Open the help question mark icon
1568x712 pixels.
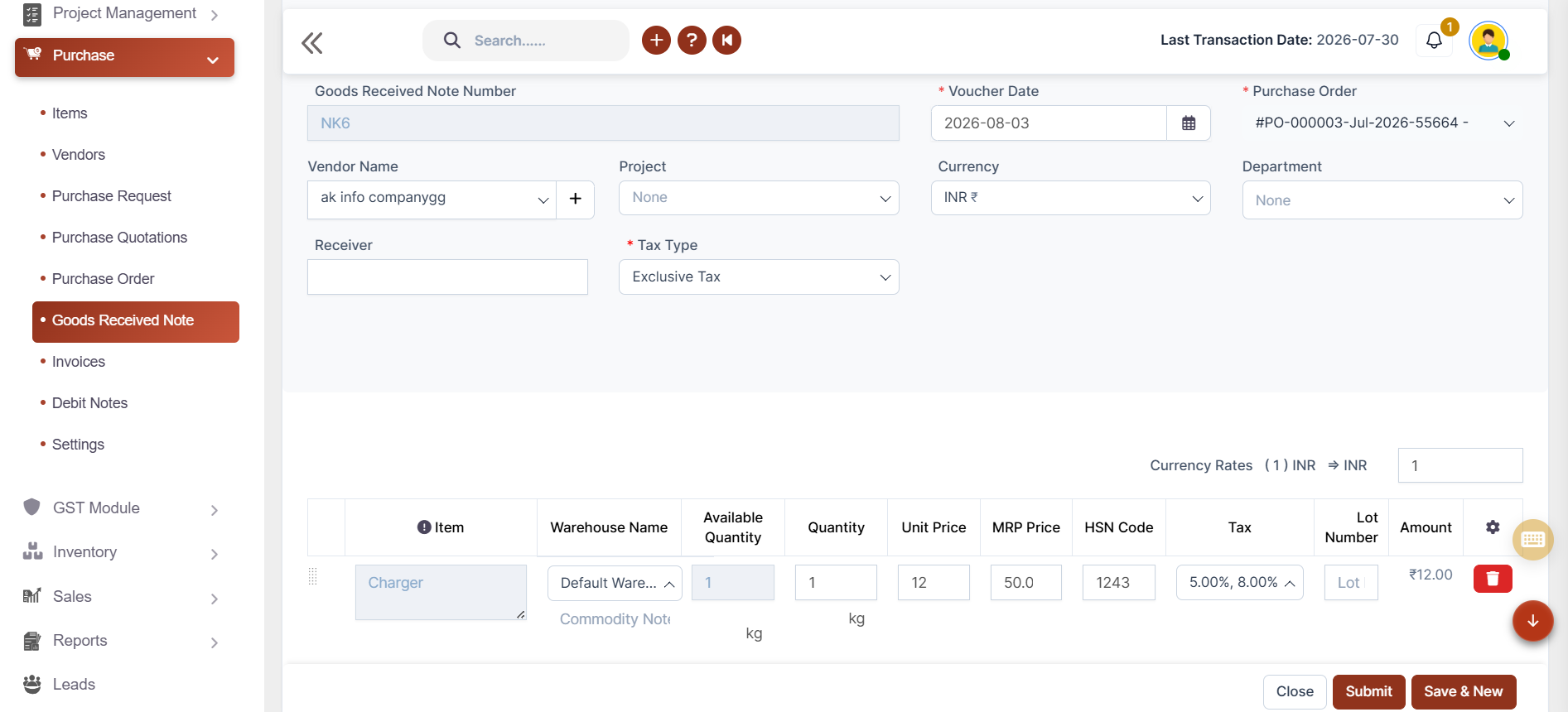pyautogui.click(x=692, y=40)
